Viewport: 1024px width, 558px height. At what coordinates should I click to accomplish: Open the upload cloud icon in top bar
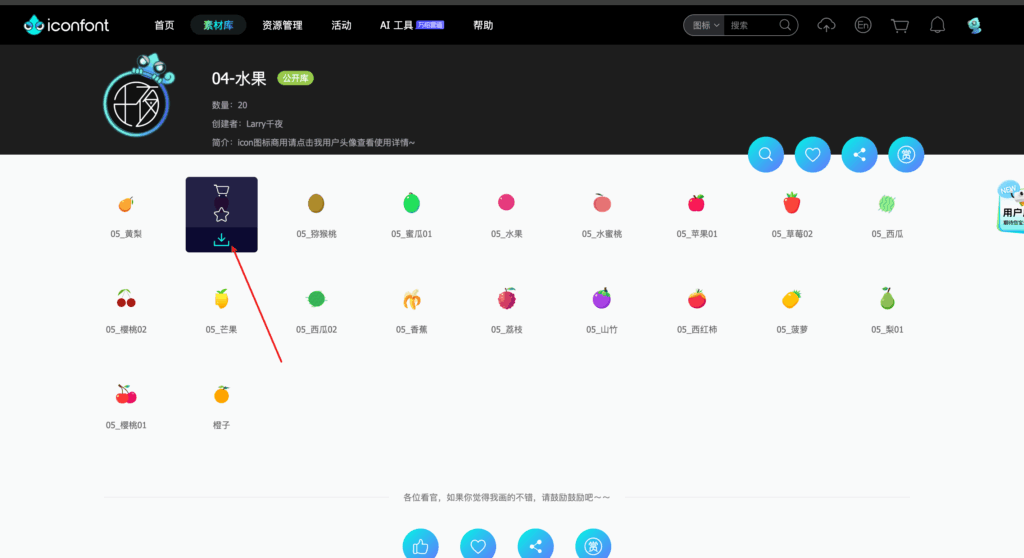[x=826, y=25]
